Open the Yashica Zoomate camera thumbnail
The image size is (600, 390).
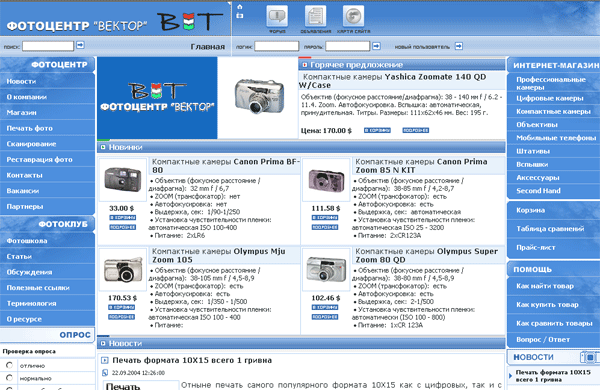pyautogui.click(x=259, y=96)
